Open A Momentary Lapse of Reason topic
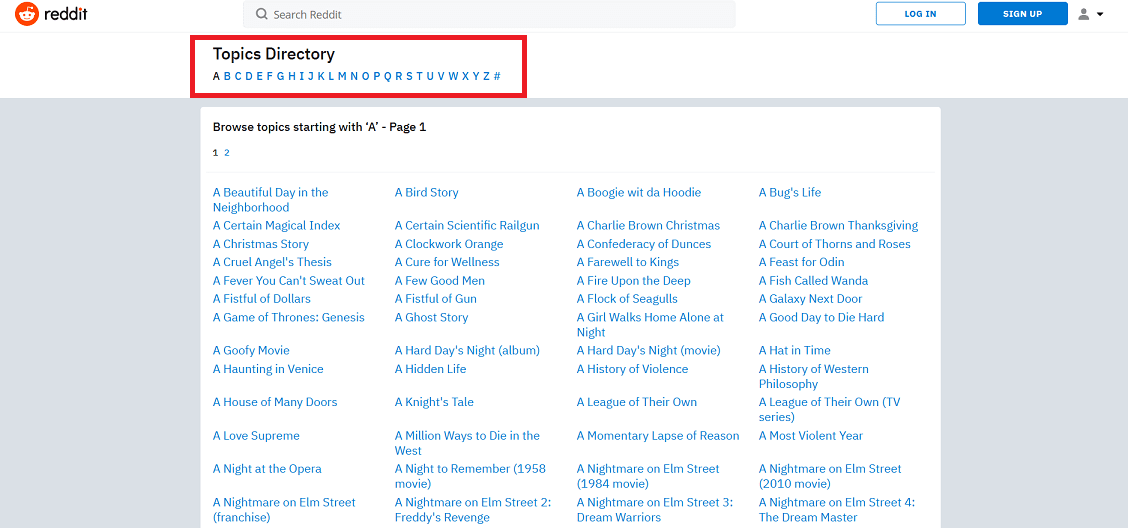The height and width of the screenshot is (528, 1128). pos(658,436)
